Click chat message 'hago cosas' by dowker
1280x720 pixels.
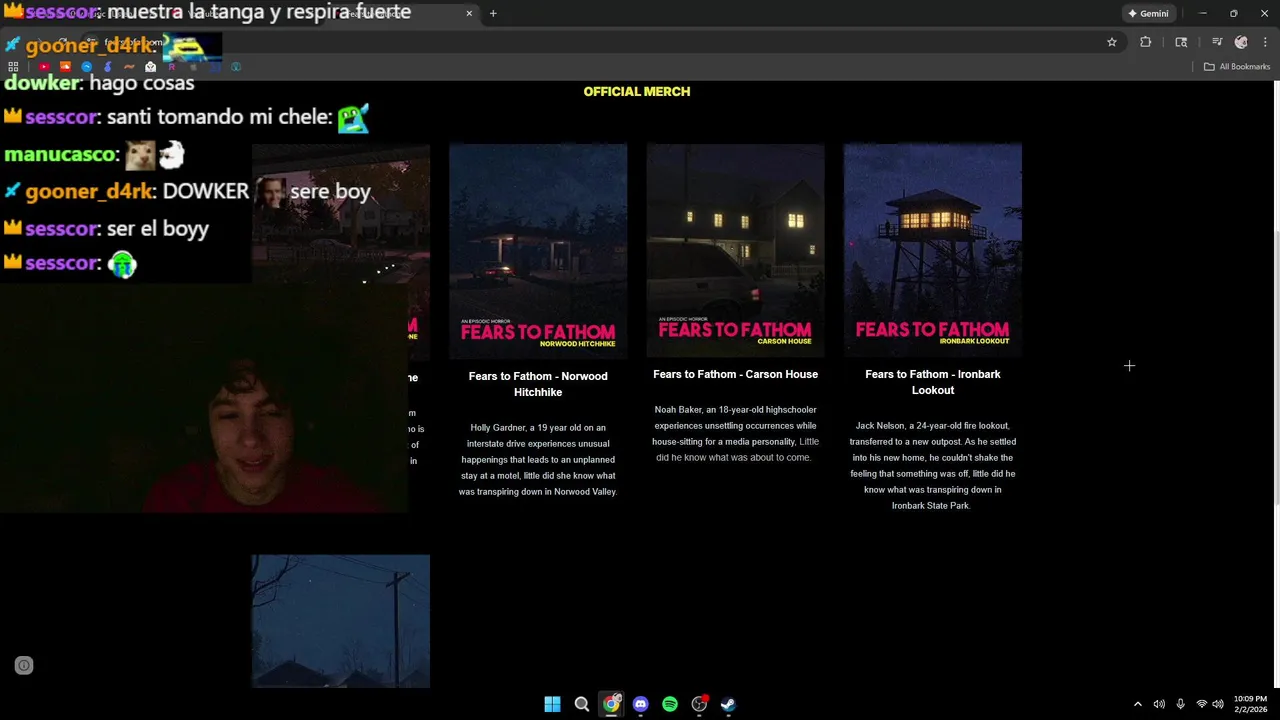click(x=141, y=84)
